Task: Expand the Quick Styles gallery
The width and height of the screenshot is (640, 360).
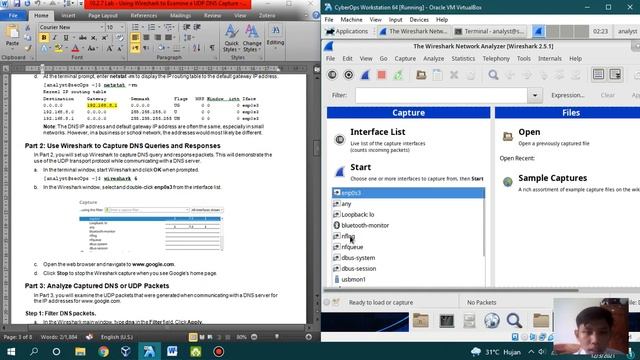Action: (231, 38)
